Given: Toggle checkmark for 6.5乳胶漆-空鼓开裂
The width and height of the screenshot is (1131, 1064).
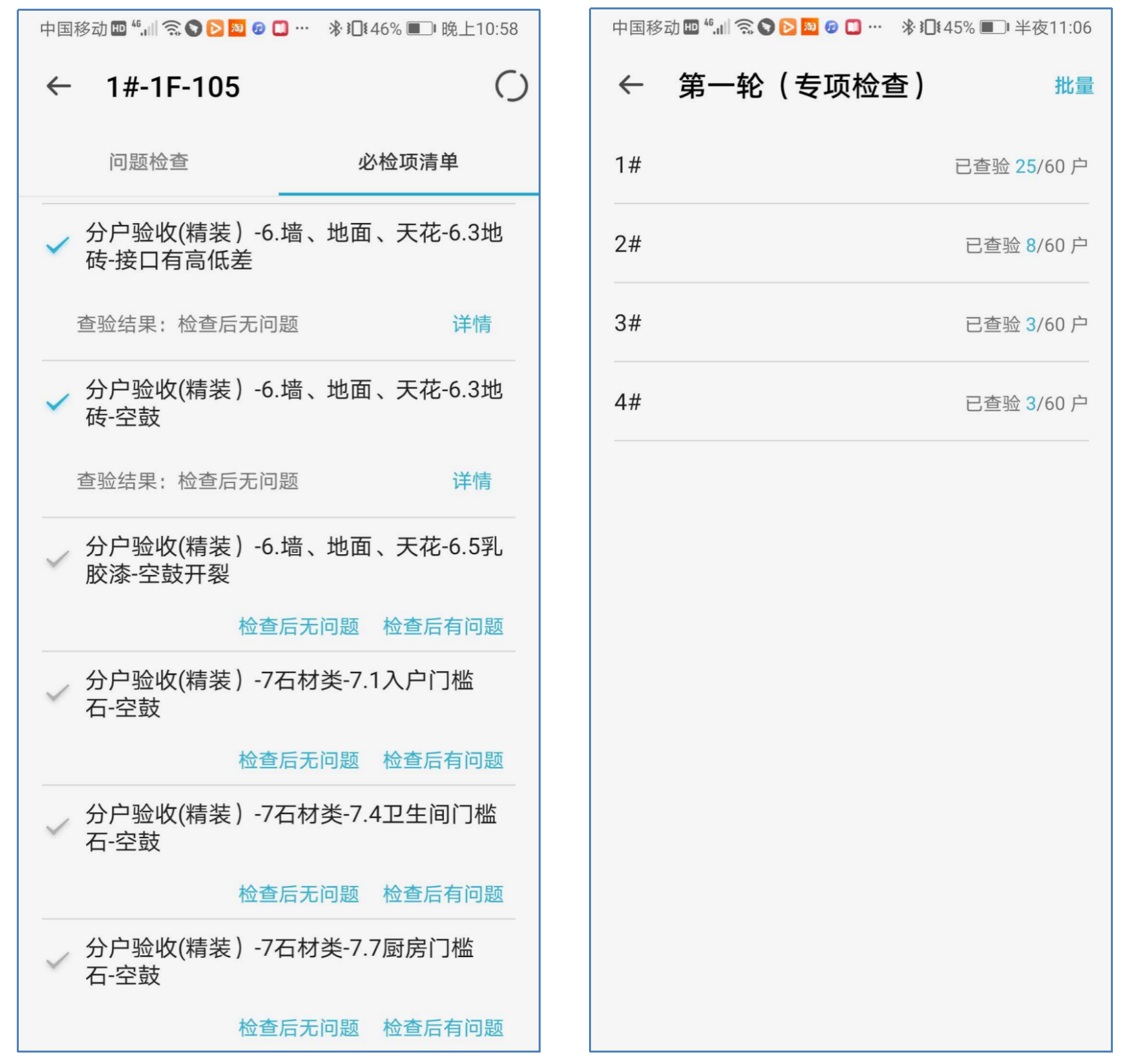Looking at the screenshot, I should coord(58,559).
